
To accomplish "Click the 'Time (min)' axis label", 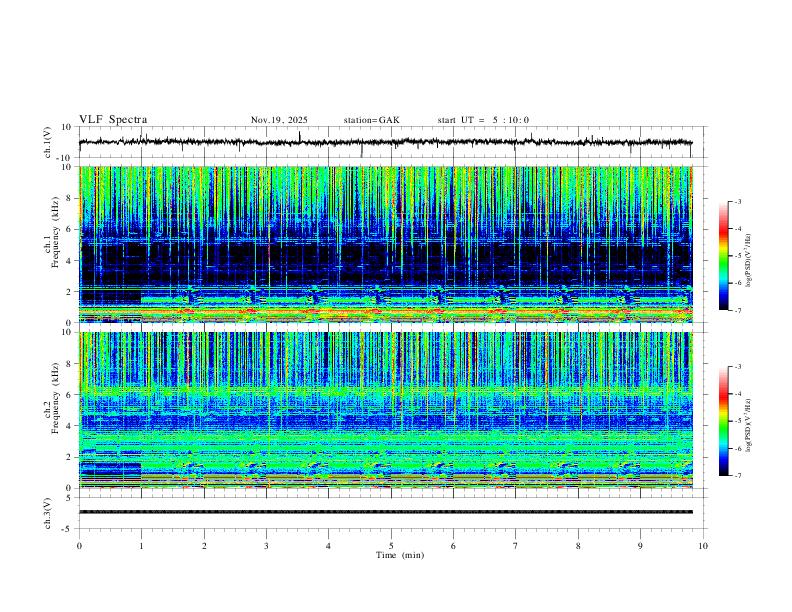I will point(400,555).
